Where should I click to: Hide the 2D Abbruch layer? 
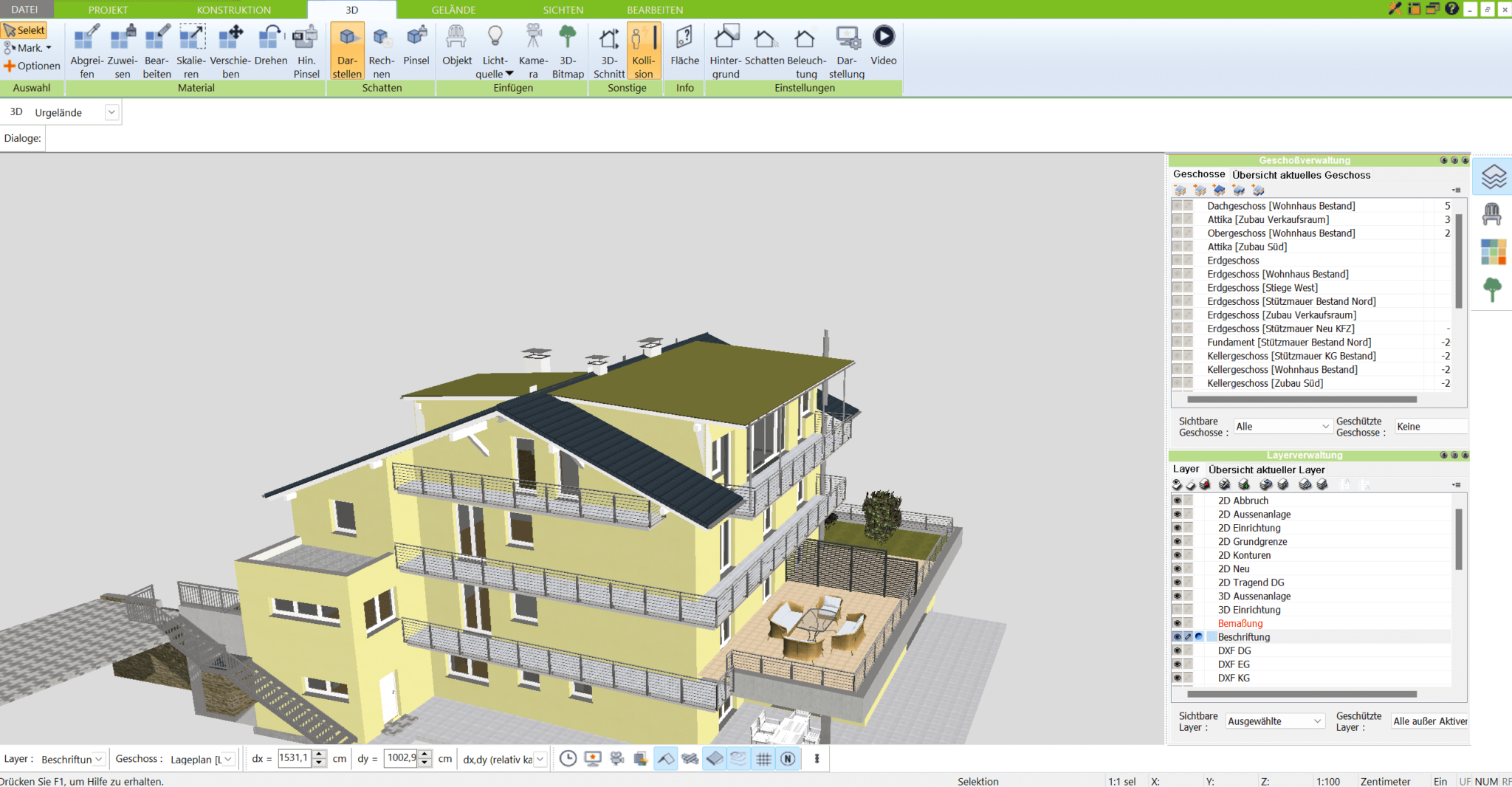click(x=1177, y=500)
